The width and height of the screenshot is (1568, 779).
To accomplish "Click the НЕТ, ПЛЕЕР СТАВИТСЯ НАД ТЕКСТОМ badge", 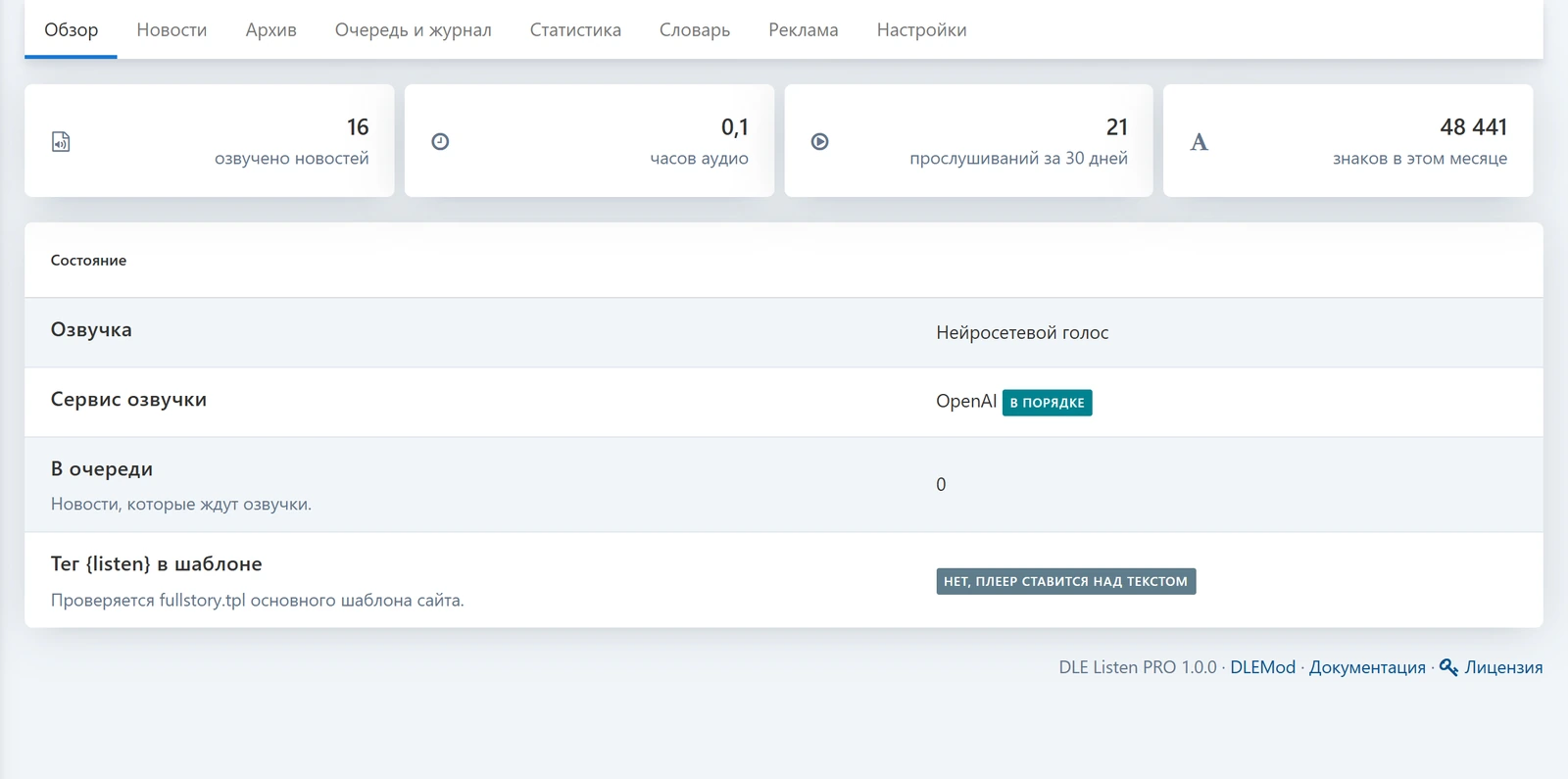I will [1065, 581].
